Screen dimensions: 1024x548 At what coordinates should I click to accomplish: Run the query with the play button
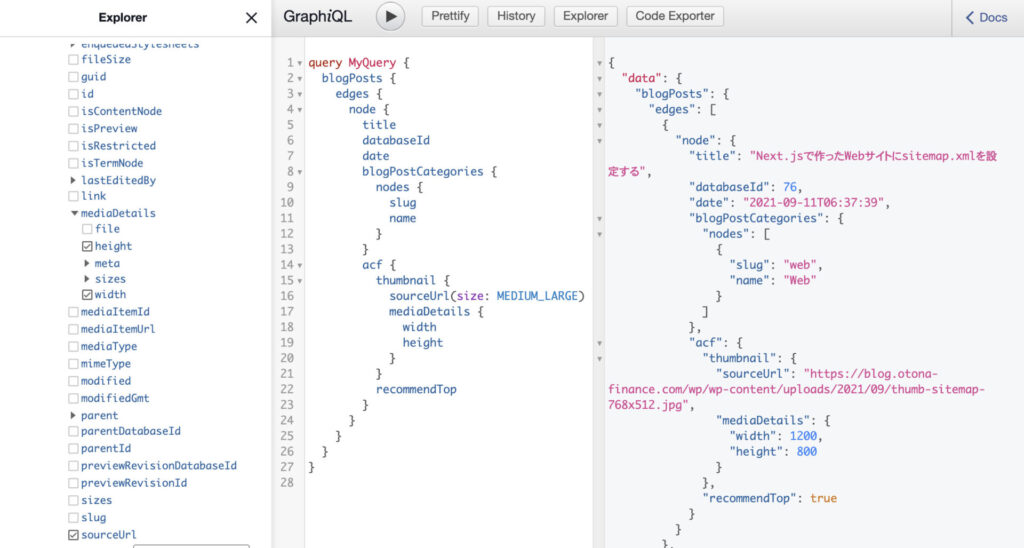coord(390,16)
